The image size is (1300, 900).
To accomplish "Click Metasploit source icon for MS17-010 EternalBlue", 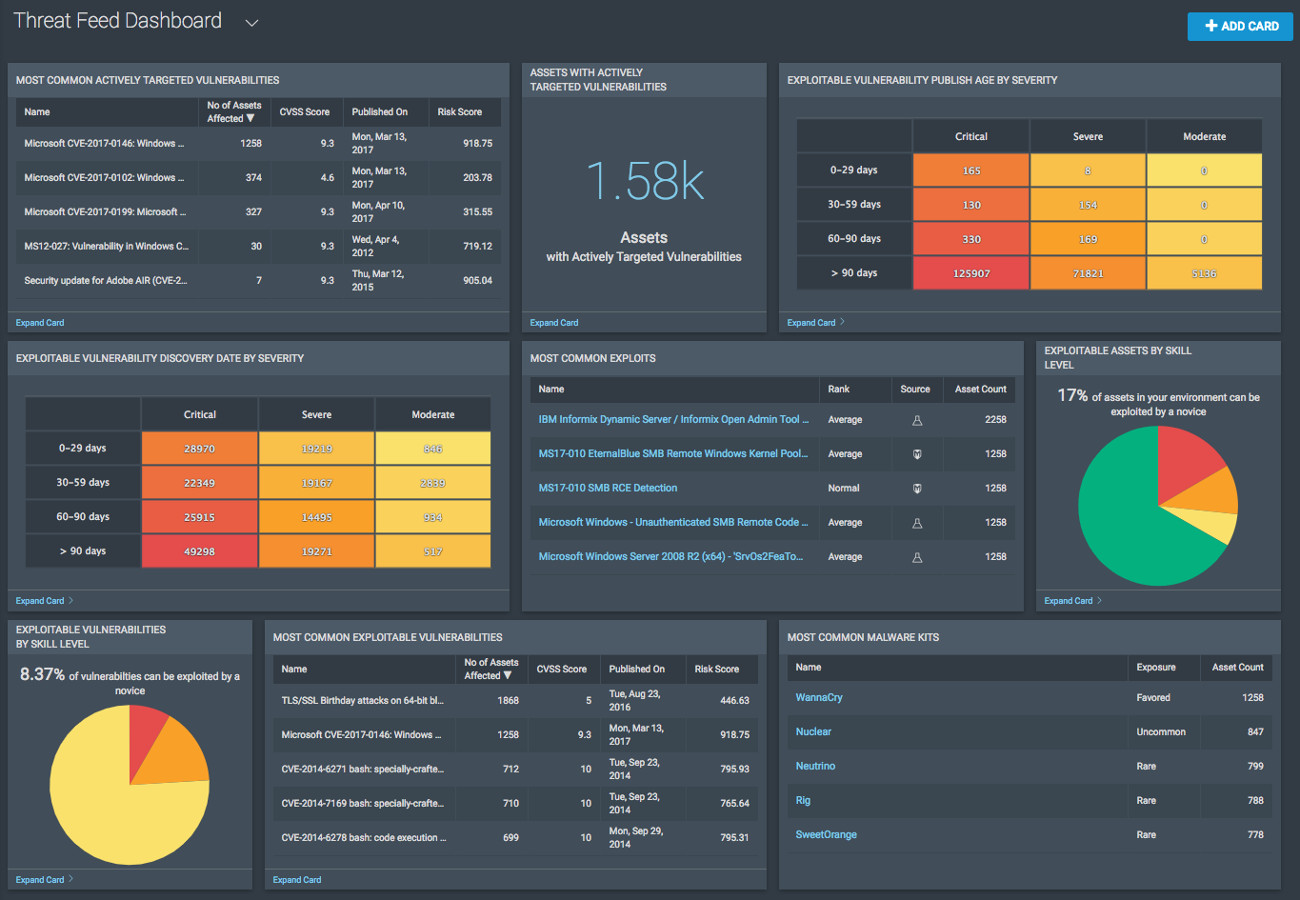I will coord(917,454).
